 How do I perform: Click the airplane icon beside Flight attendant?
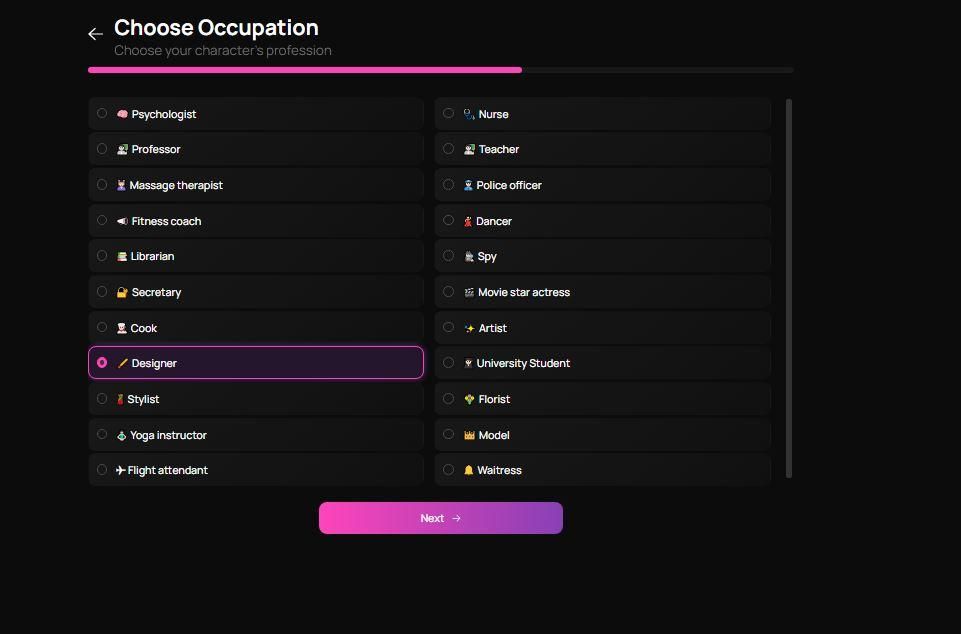tap(120, 470)
